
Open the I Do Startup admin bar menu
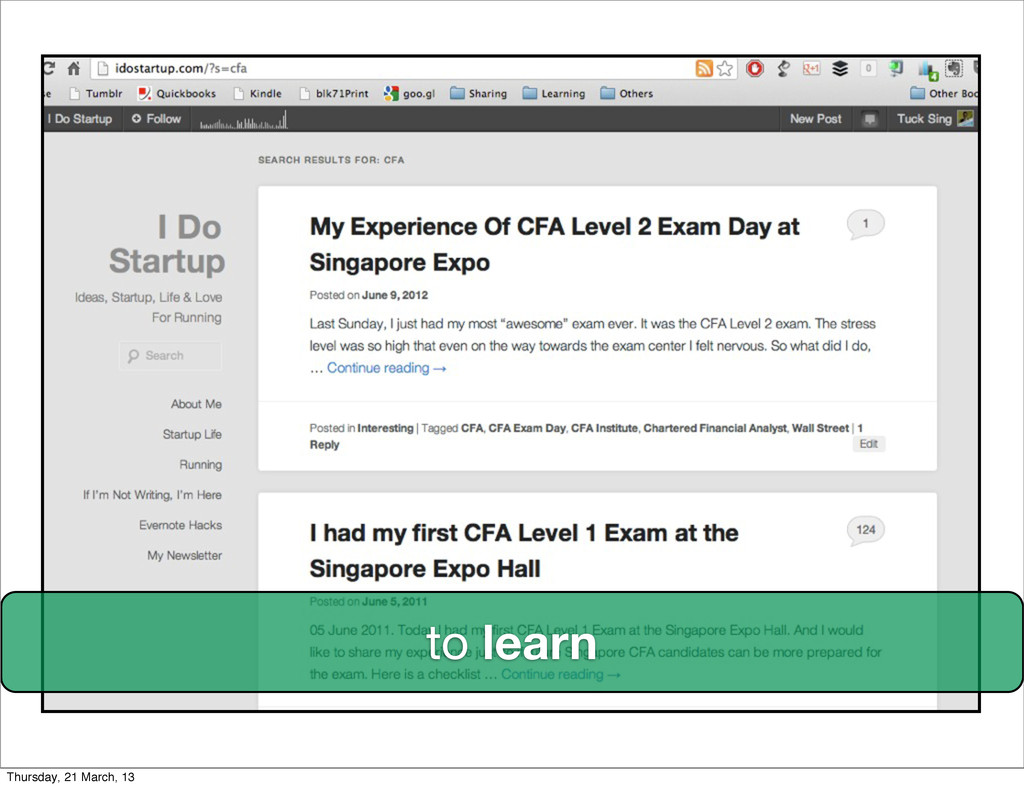pos(80,119)
